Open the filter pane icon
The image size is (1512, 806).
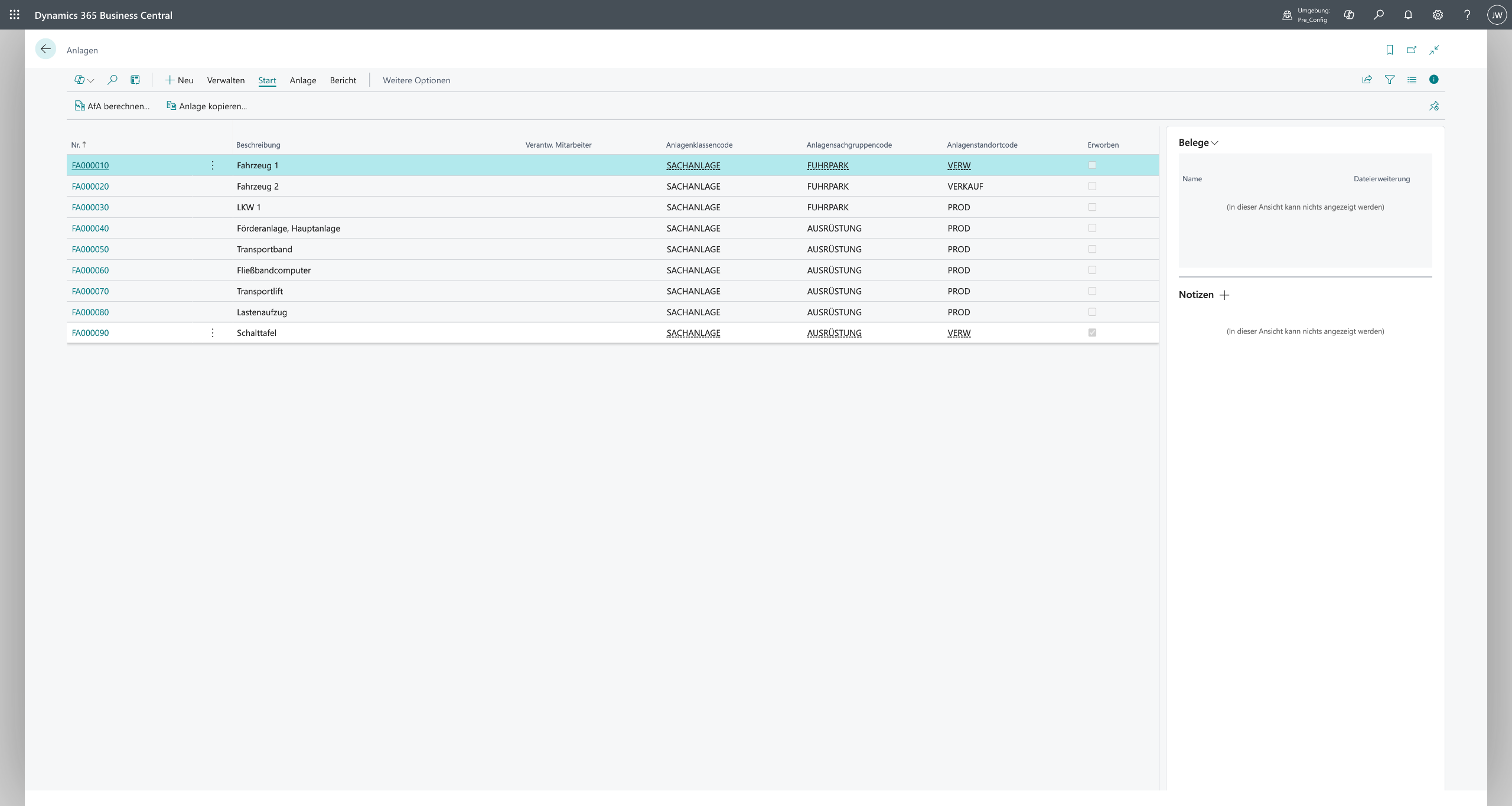(x=1390, y=80)
